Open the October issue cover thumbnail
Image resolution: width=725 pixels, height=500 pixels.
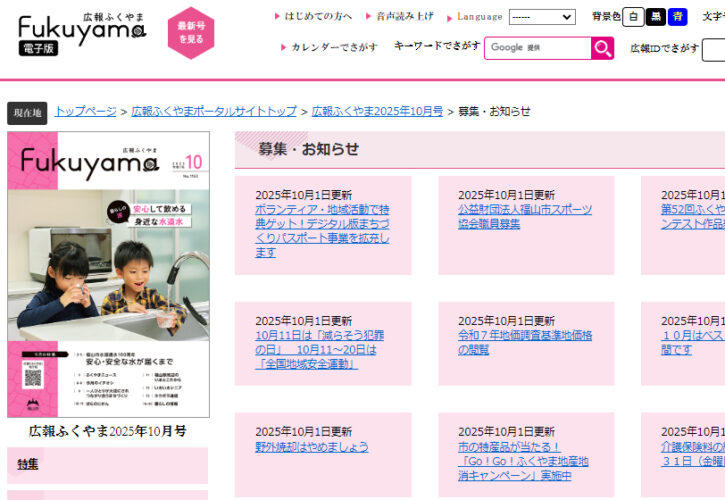tap(108, 274)
